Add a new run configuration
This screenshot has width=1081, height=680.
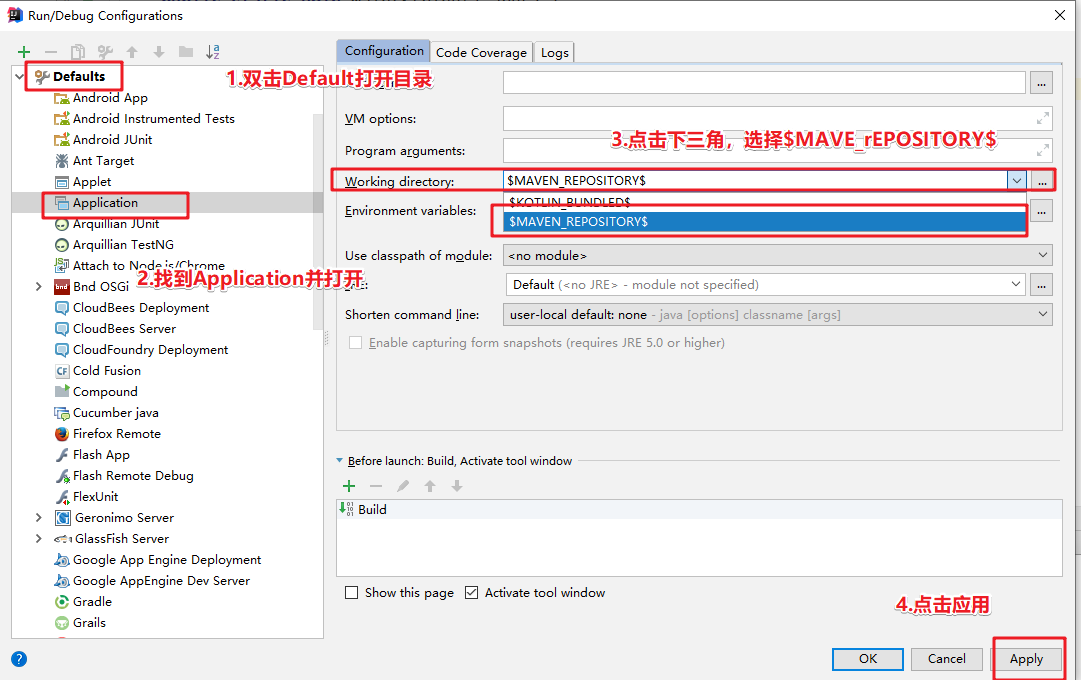coord(23,51)
